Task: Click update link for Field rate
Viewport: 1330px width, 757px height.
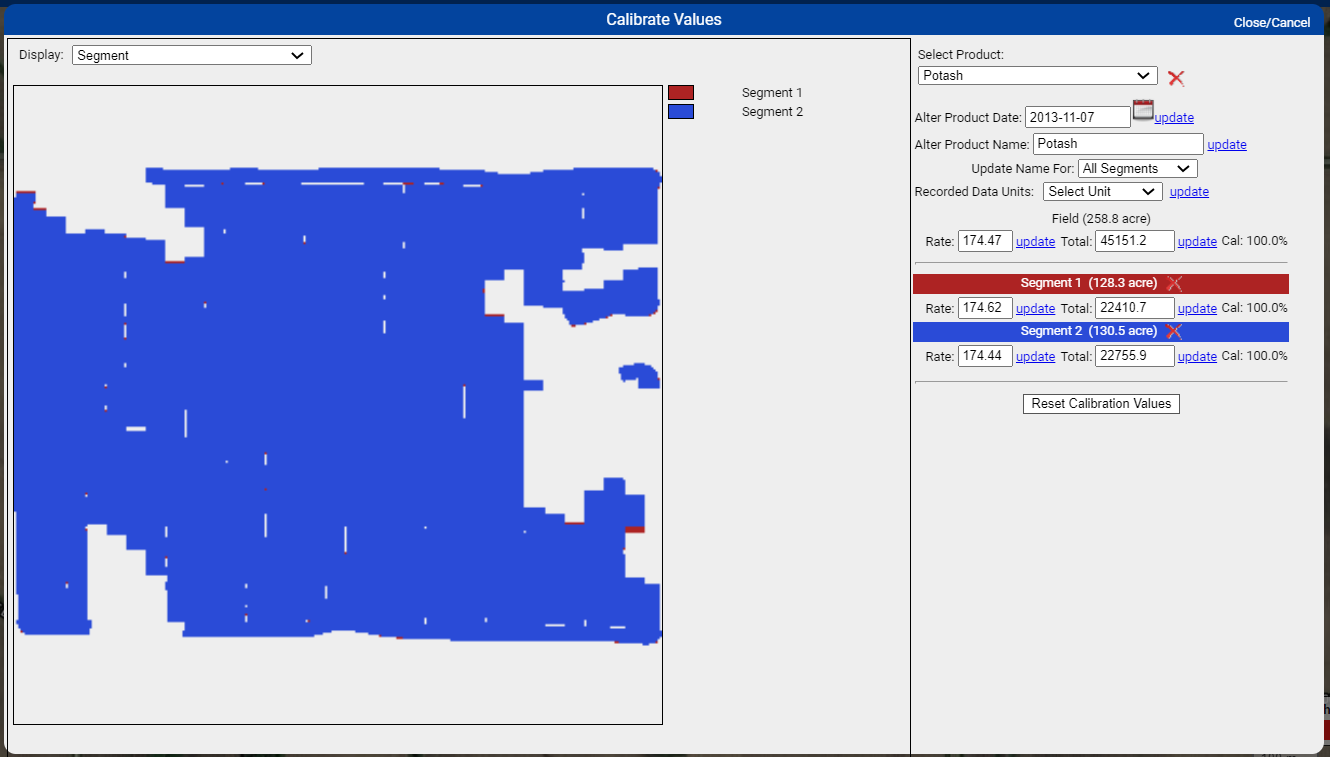Action: (1035, 242)
